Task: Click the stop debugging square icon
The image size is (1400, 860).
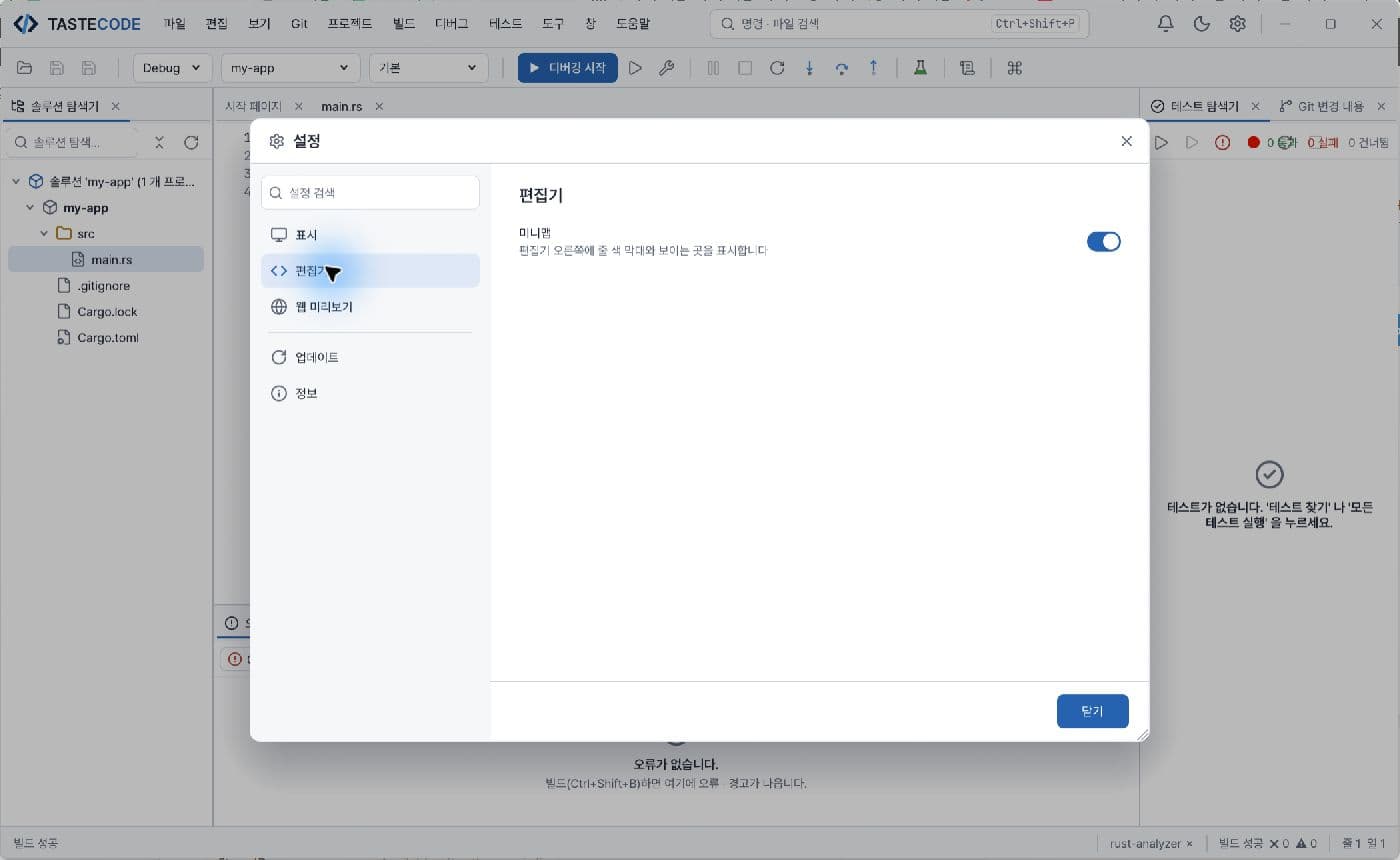Action: tap(745, 68)
